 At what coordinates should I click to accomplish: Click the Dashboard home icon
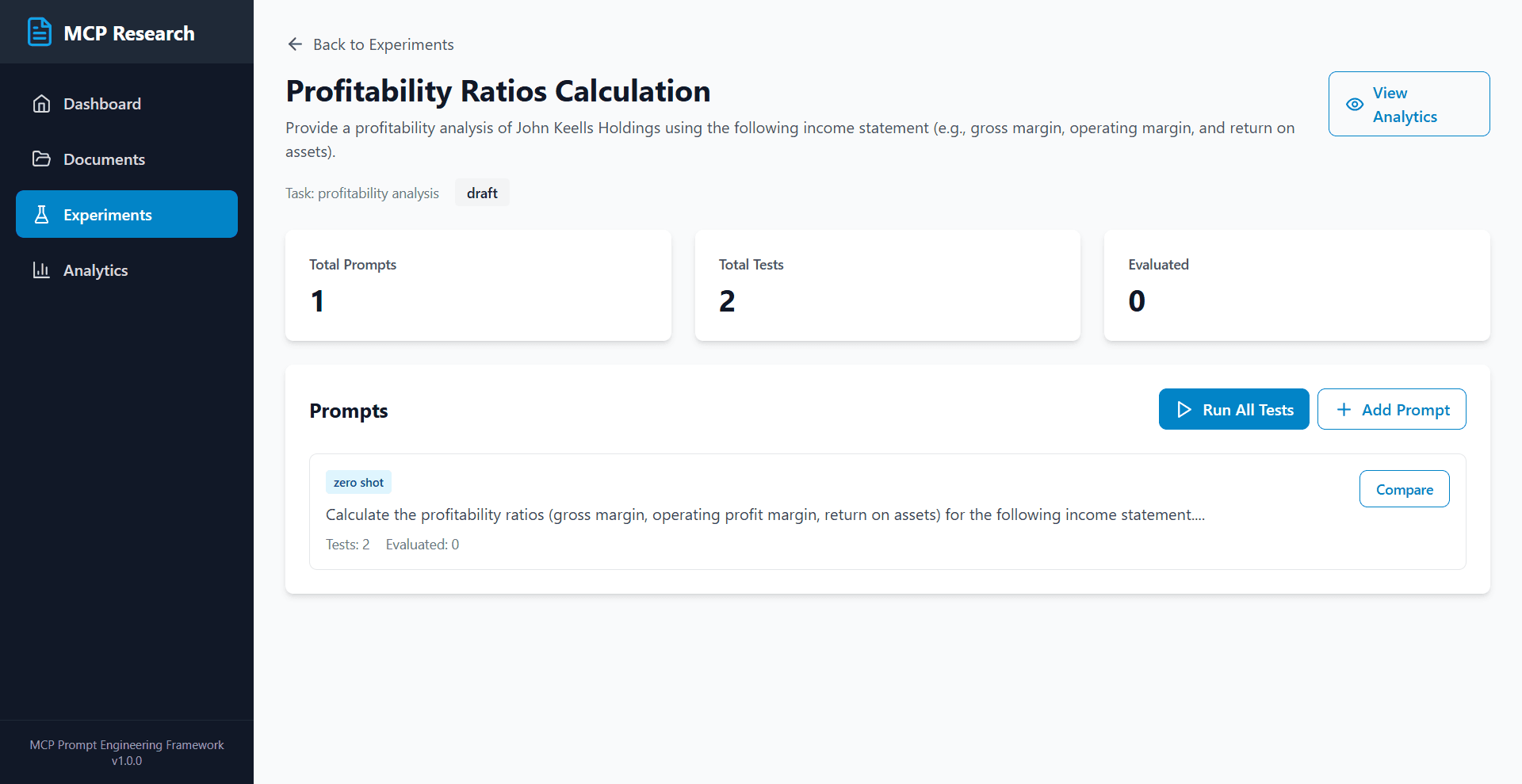tap(41, 104)
